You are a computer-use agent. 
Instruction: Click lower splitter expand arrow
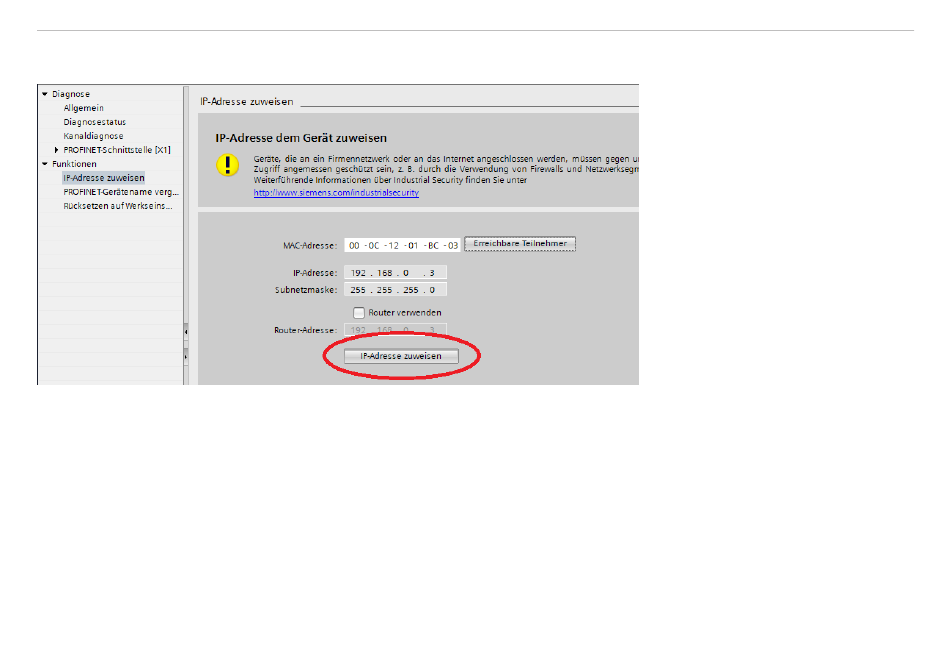186,357
